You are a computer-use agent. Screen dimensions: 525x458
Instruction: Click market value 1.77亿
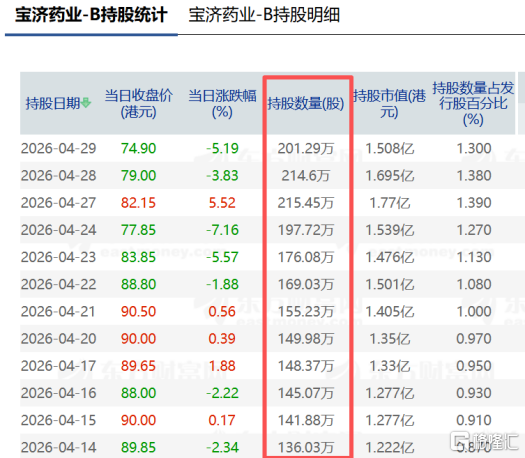tap(390, 203)
